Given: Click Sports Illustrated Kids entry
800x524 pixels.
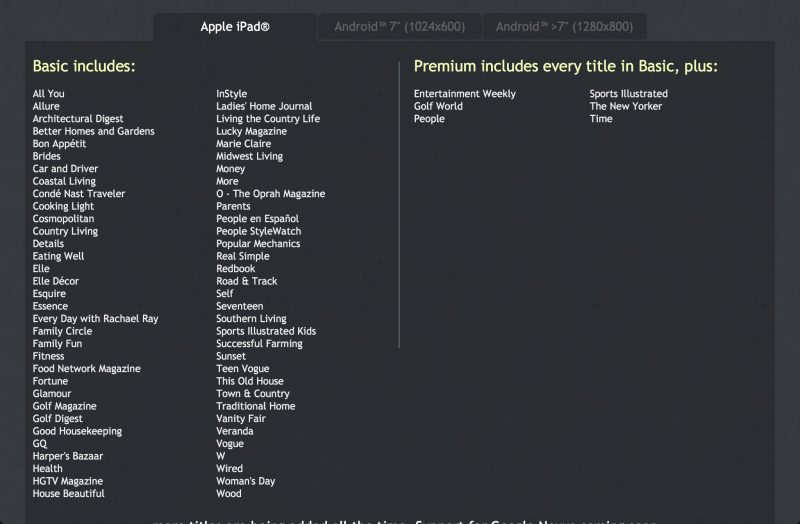Looking at the screenshot, I should (x=266, y=331).
